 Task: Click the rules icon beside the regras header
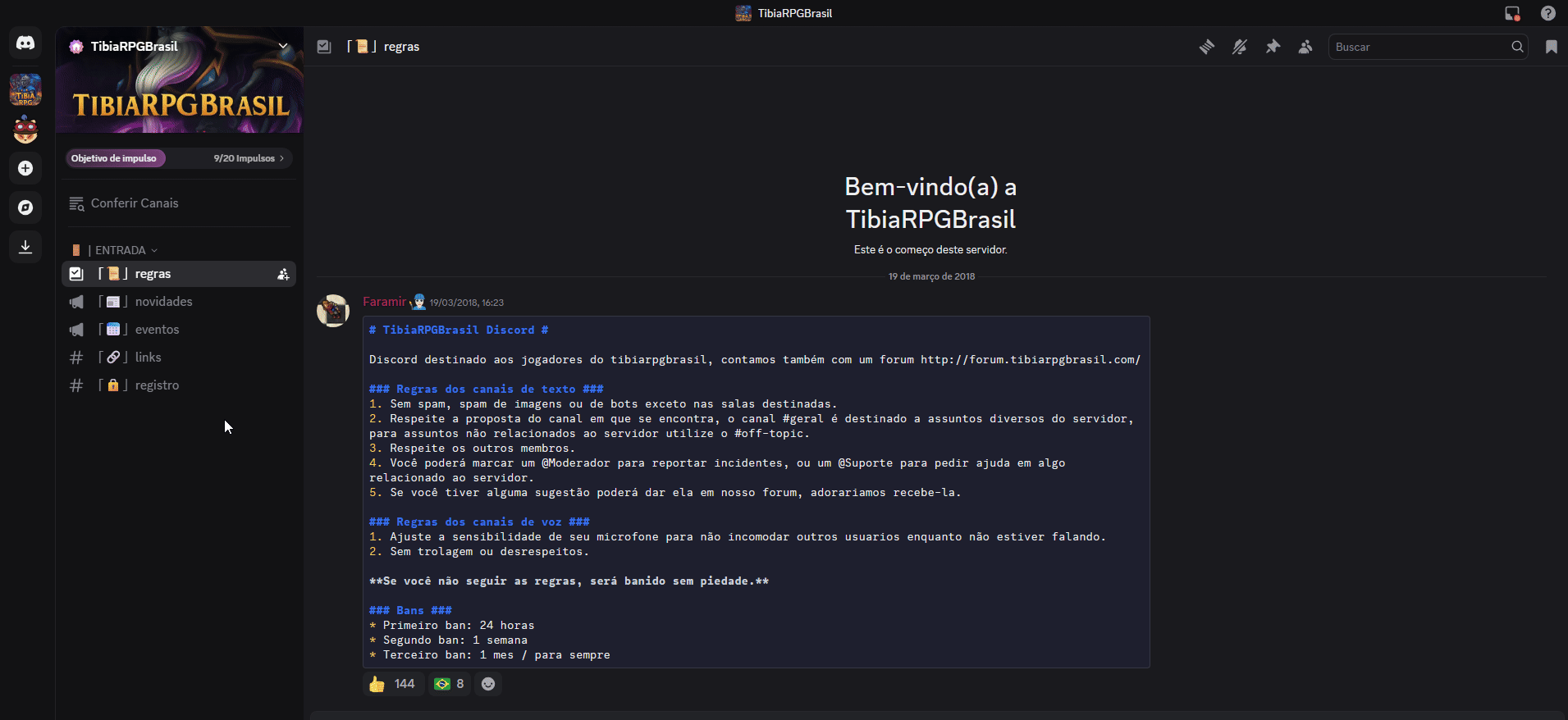click(x=324, y=47)
